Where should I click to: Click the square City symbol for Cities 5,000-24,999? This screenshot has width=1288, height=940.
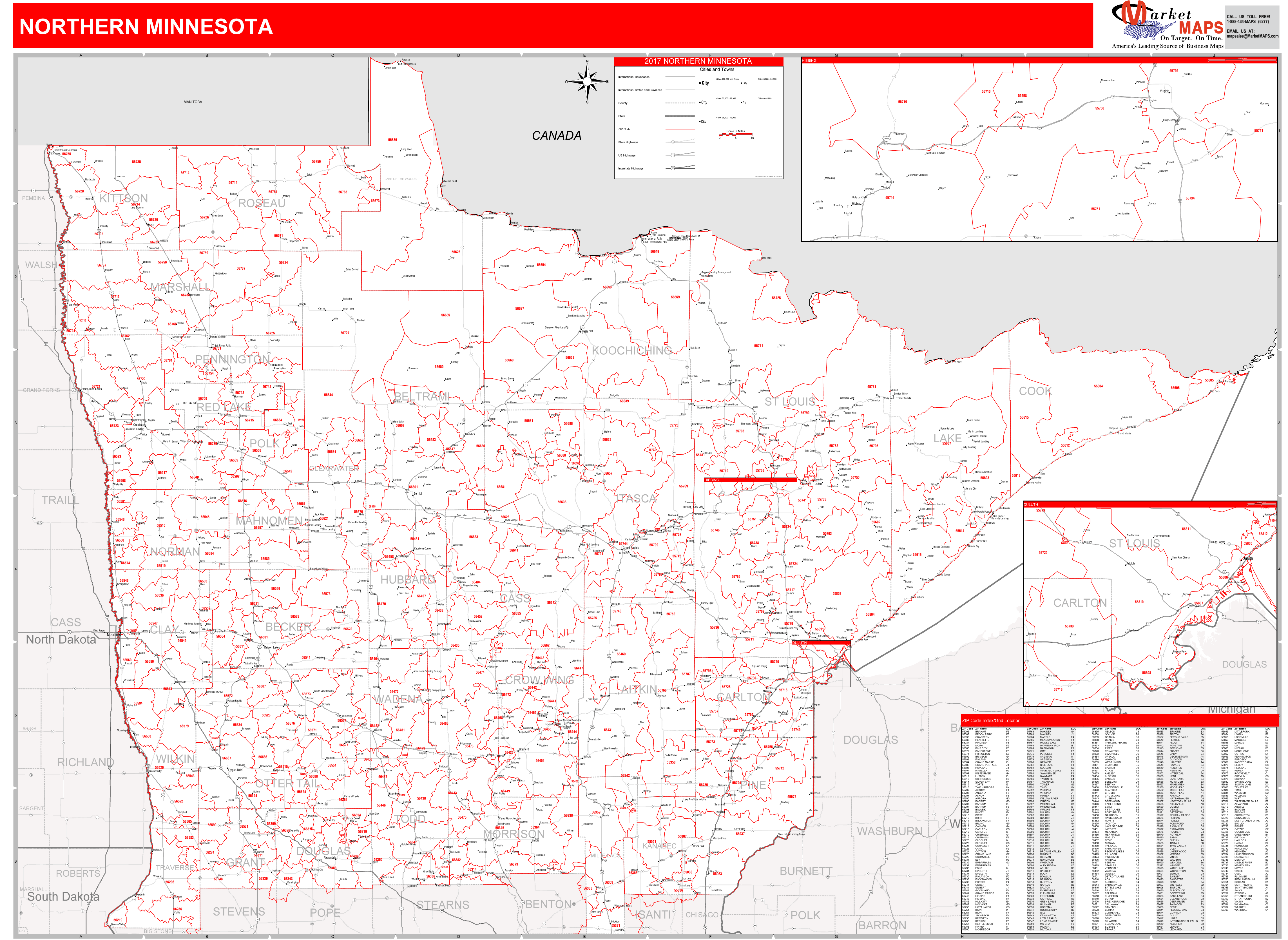pos(741,83)
